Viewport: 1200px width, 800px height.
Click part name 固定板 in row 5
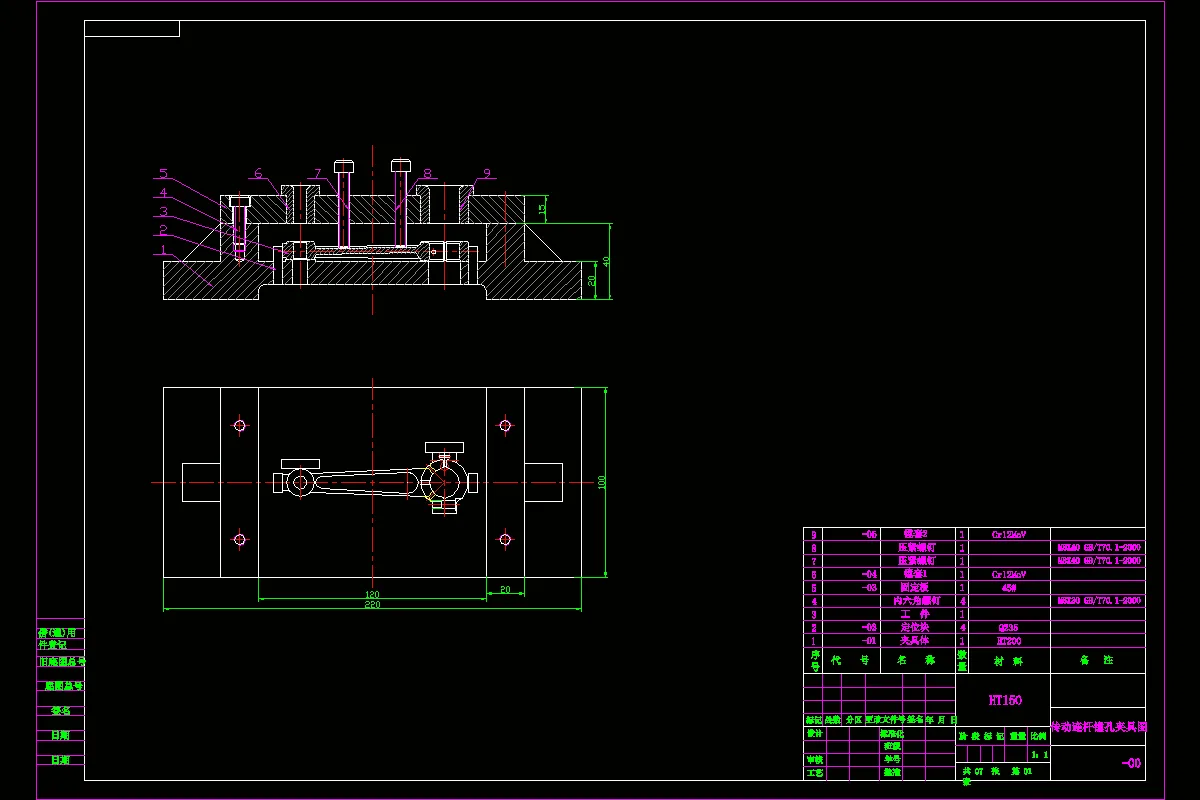click(915, 588)
